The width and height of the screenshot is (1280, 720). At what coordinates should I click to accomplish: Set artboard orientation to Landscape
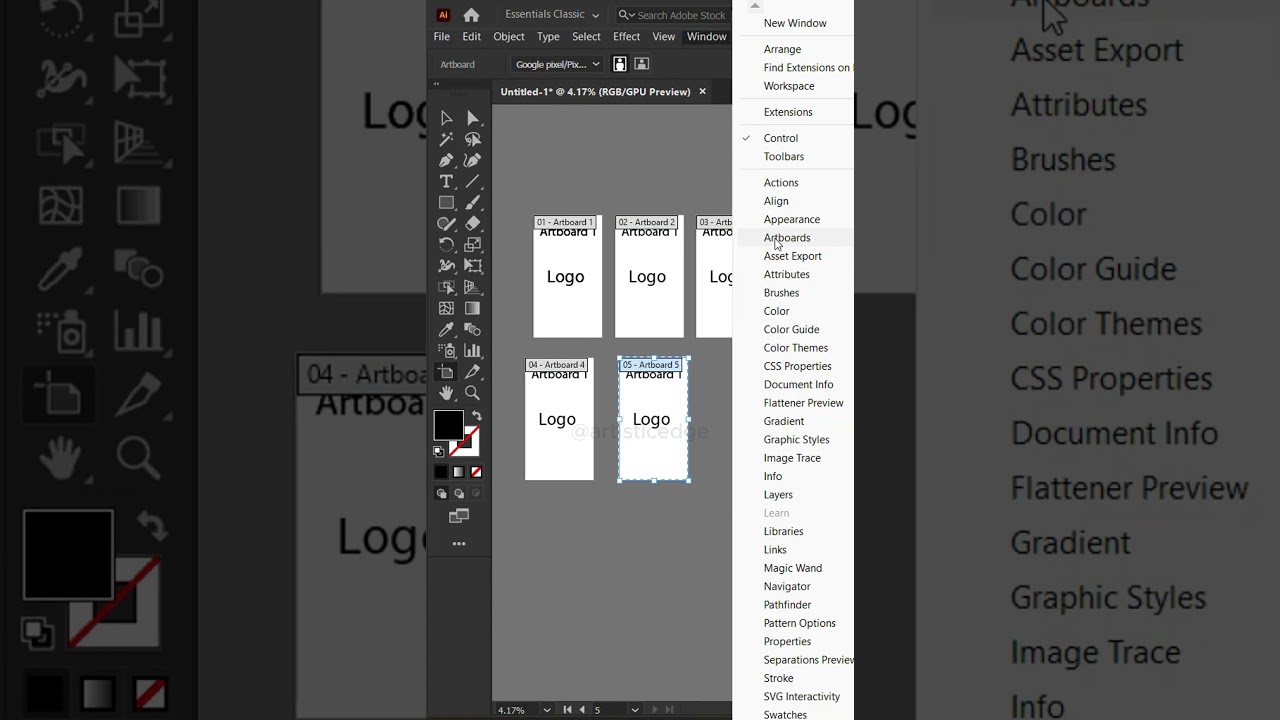pos(642,64)
